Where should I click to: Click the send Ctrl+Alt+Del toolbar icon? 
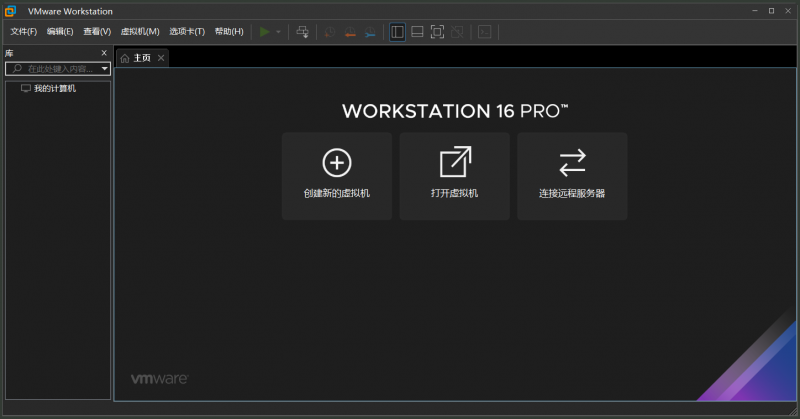[x=303, y=32]
